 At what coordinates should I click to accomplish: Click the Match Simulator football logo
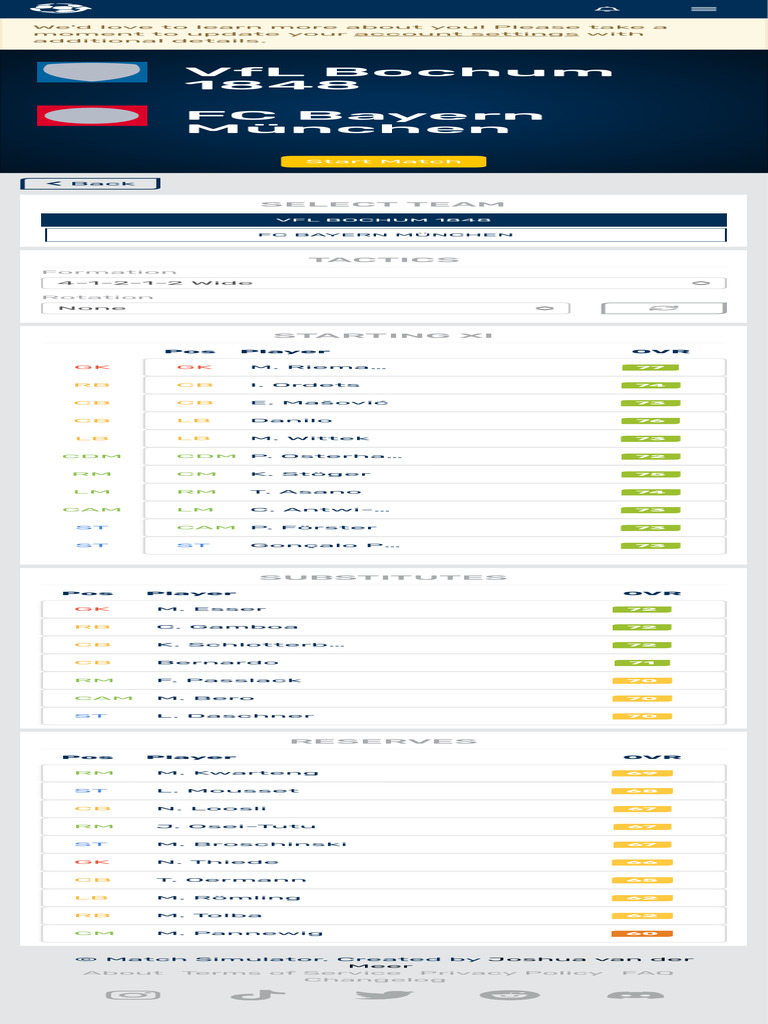(60, 8)
